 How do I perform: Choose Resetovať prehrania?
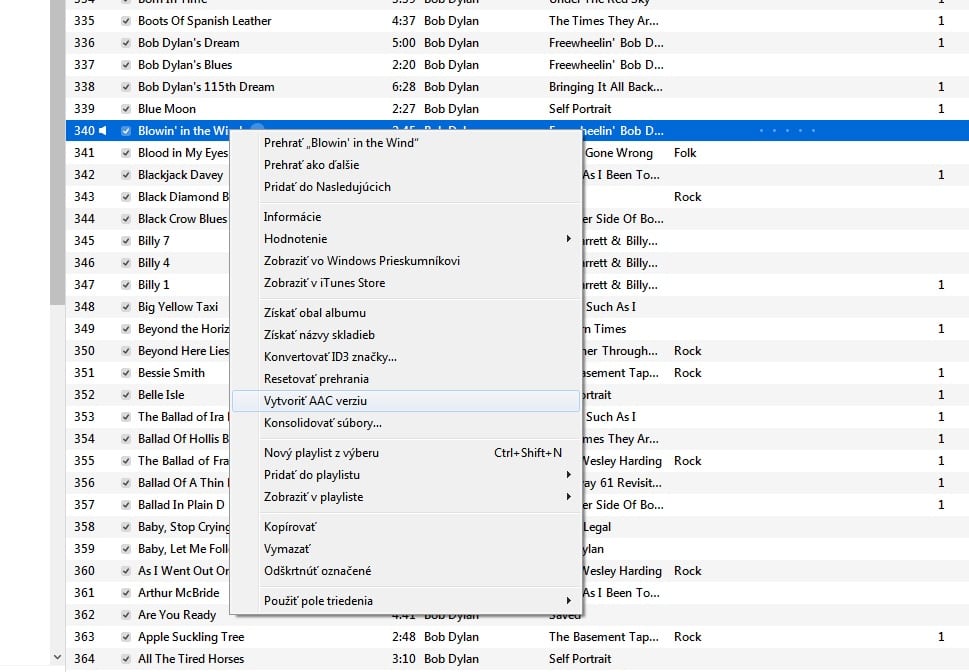[405, 379]
